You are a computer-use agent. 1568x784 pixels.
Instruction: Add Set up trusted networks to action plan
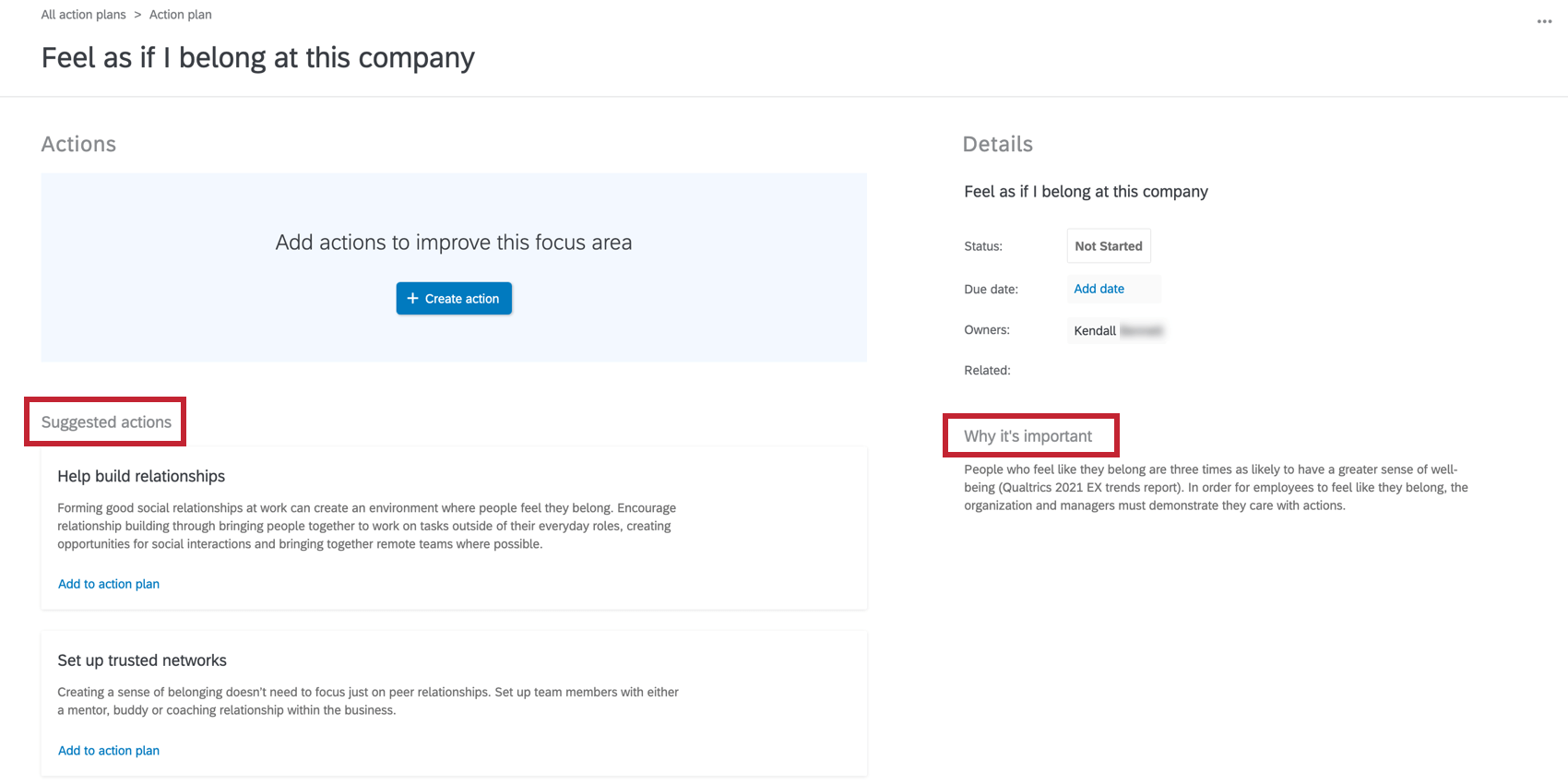point(109,751)
